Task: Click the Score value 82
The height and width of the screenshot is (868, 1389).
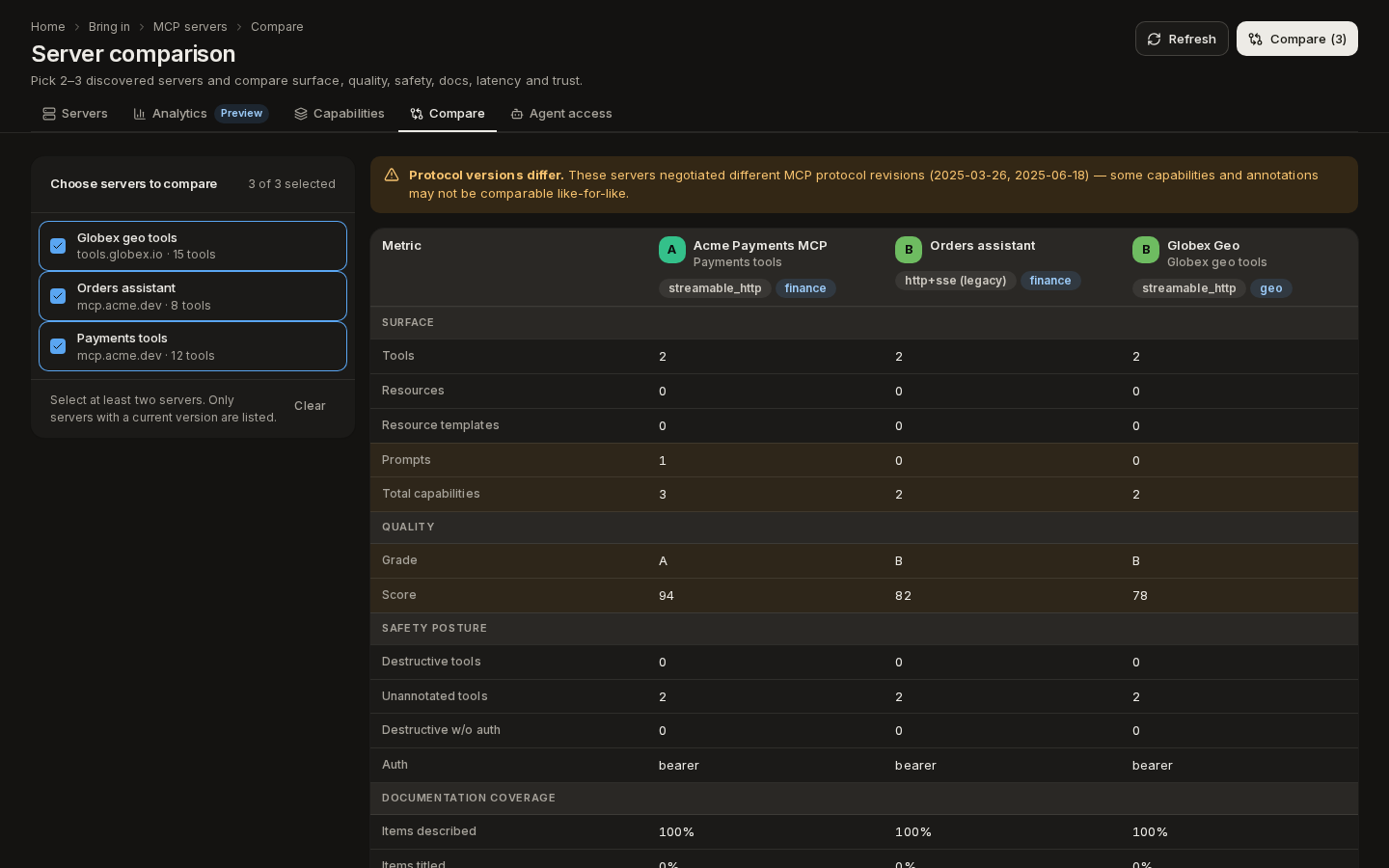Action: (903, 596)
